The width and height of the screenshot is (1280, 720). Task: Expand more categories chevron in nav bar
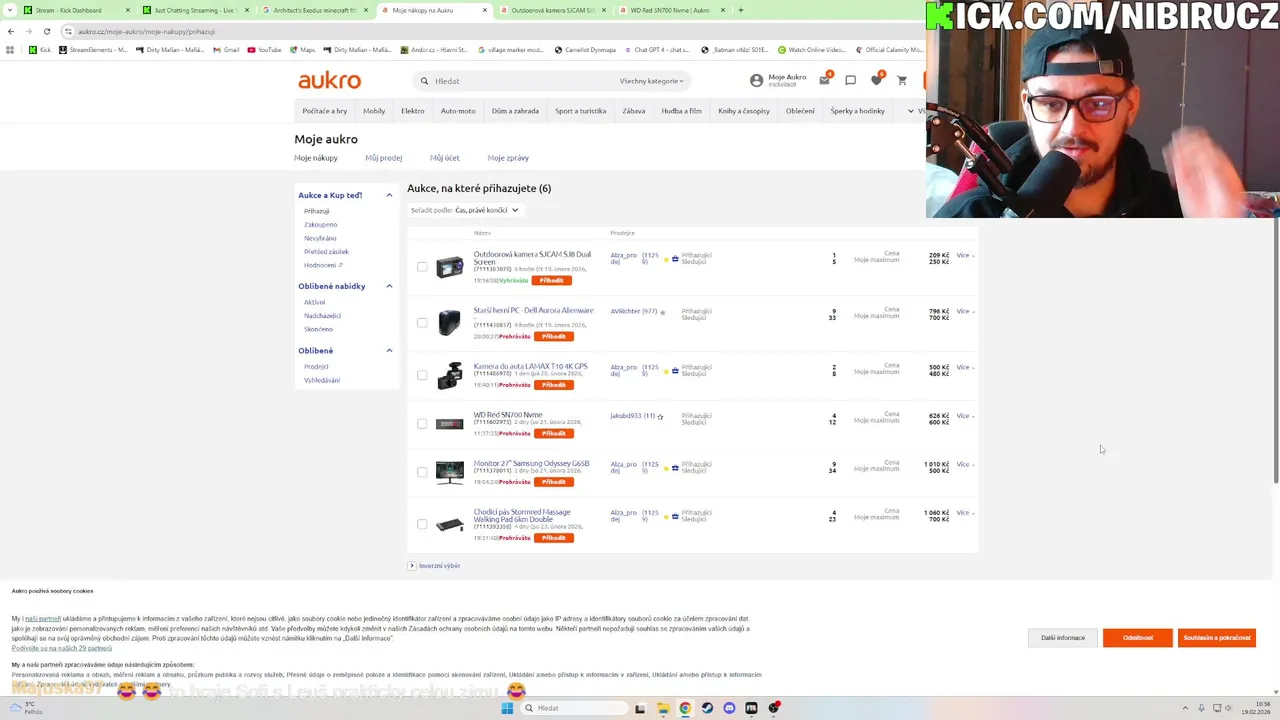pyautogui.click(x=910, y=111)
